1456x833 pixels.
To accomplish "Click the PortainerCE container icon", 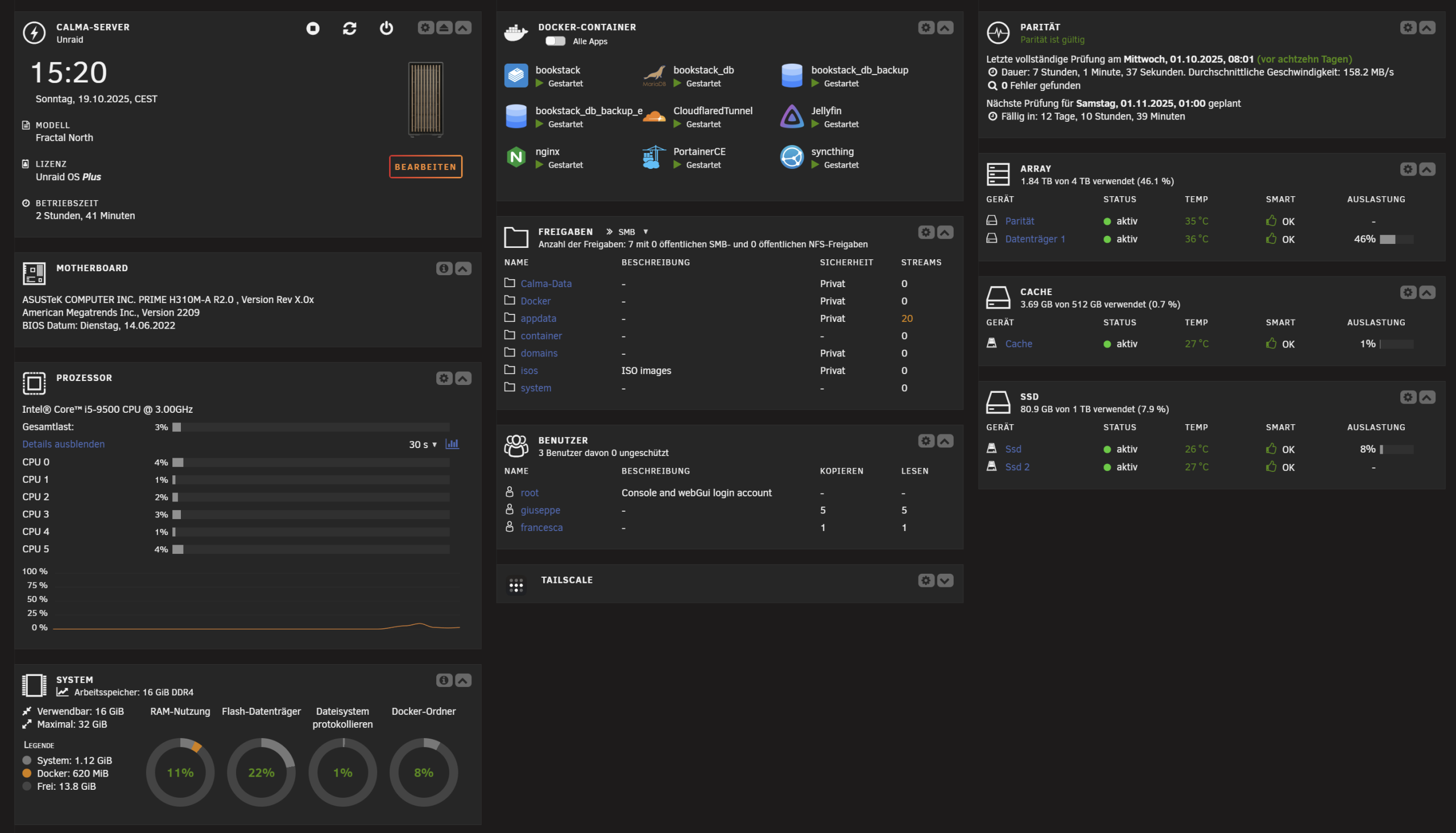I will click(x=654, y=157).
